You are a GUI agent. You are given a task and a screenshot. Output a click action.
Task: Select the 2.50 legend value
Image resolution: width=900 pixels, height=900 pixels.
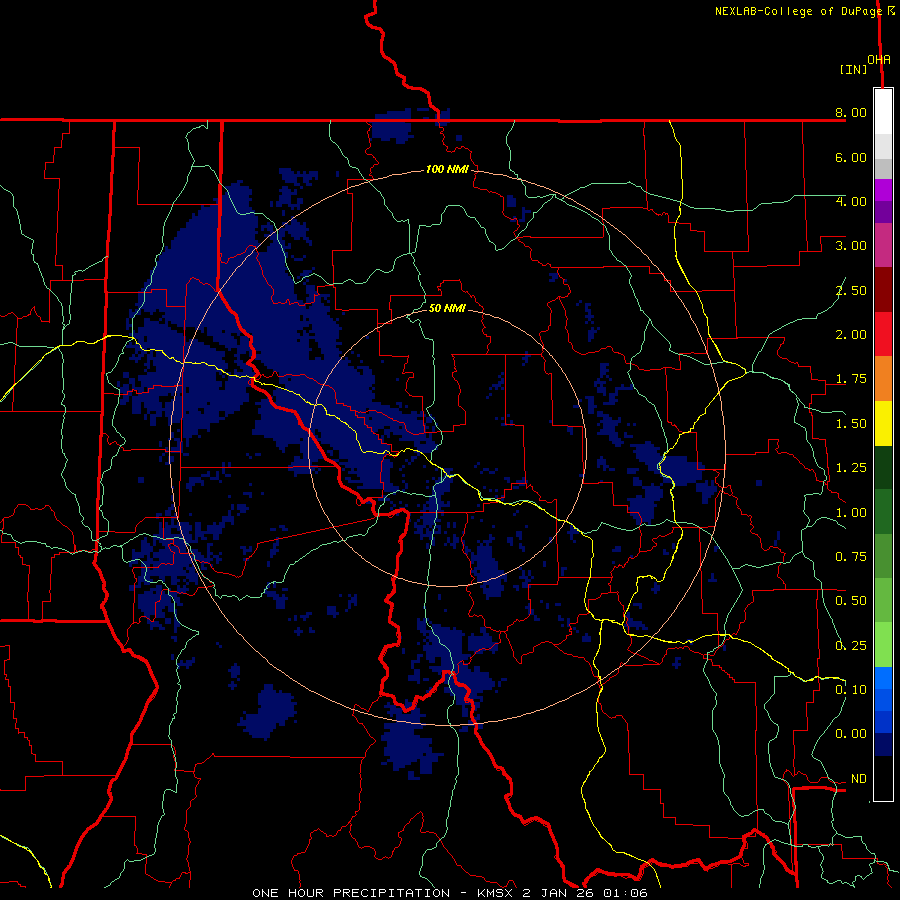[851, 290]
